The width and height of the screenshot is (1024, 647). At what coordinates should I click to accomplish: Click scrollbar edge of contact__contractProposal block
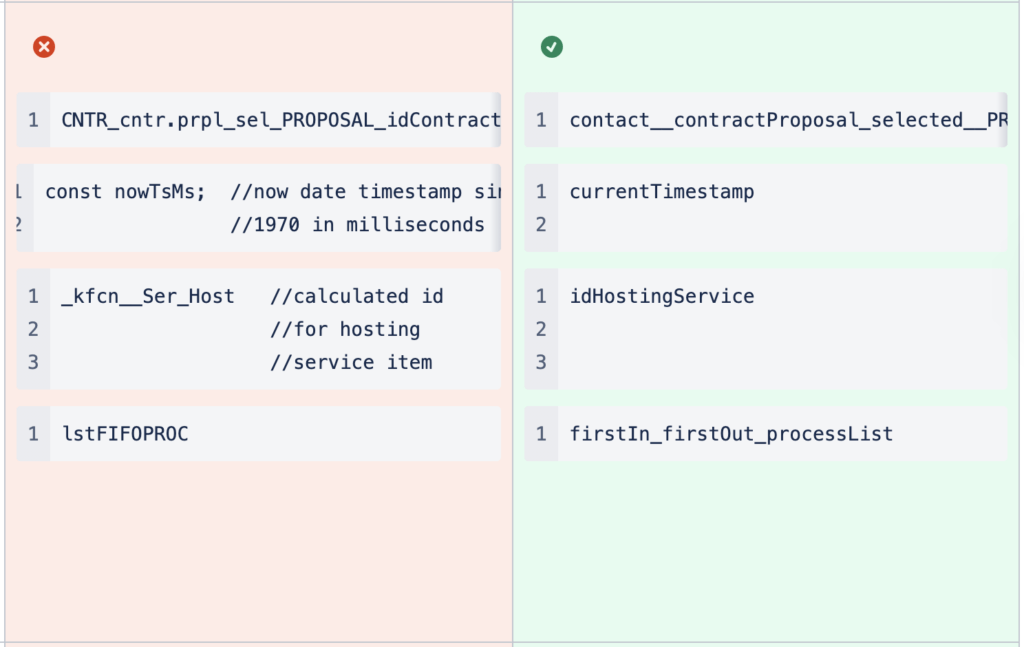pyautogui.click(x=1004, y=120)
